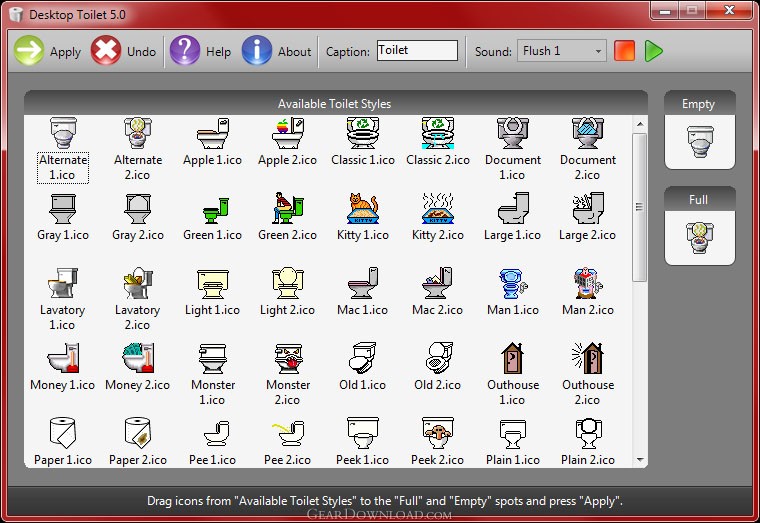Choose the Outhouse 1.ico icon
Viewport: 760px width, 523px height.
[513, 358]
